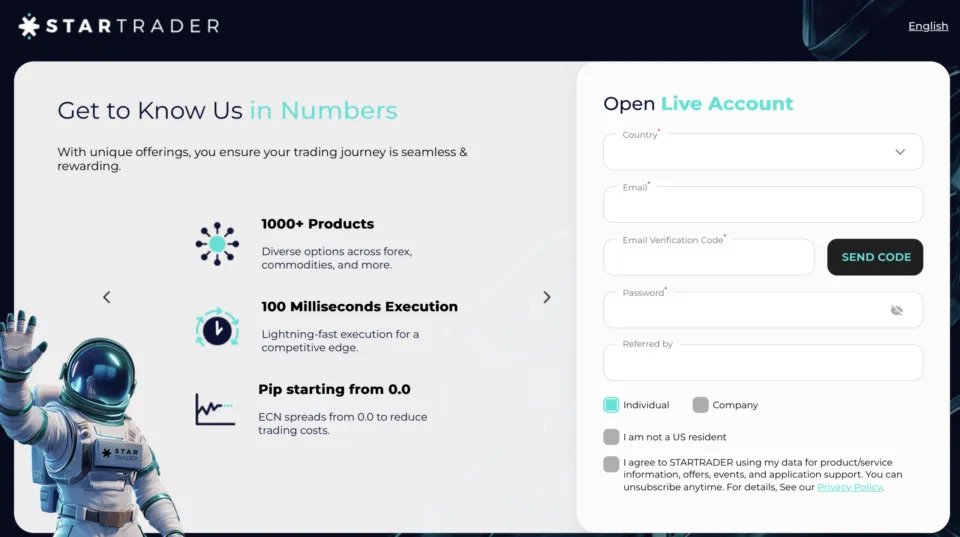Toggle password visibility eye icon

(x=896, y=310)
